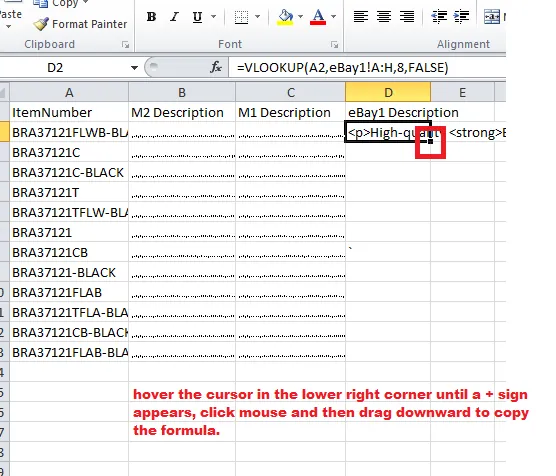Click the Insert Function fx button
Screen dimensions: 556x476
pyautogui.click(x=216, y=67)
